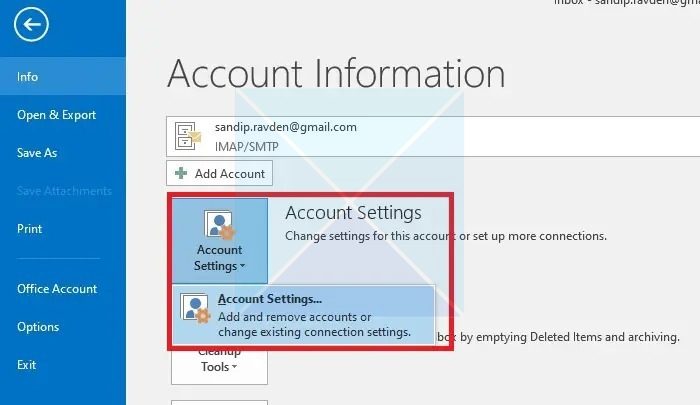Click the mailbox cabinet icon beside account email
This screenshot has width=700, height=405.
187,136
